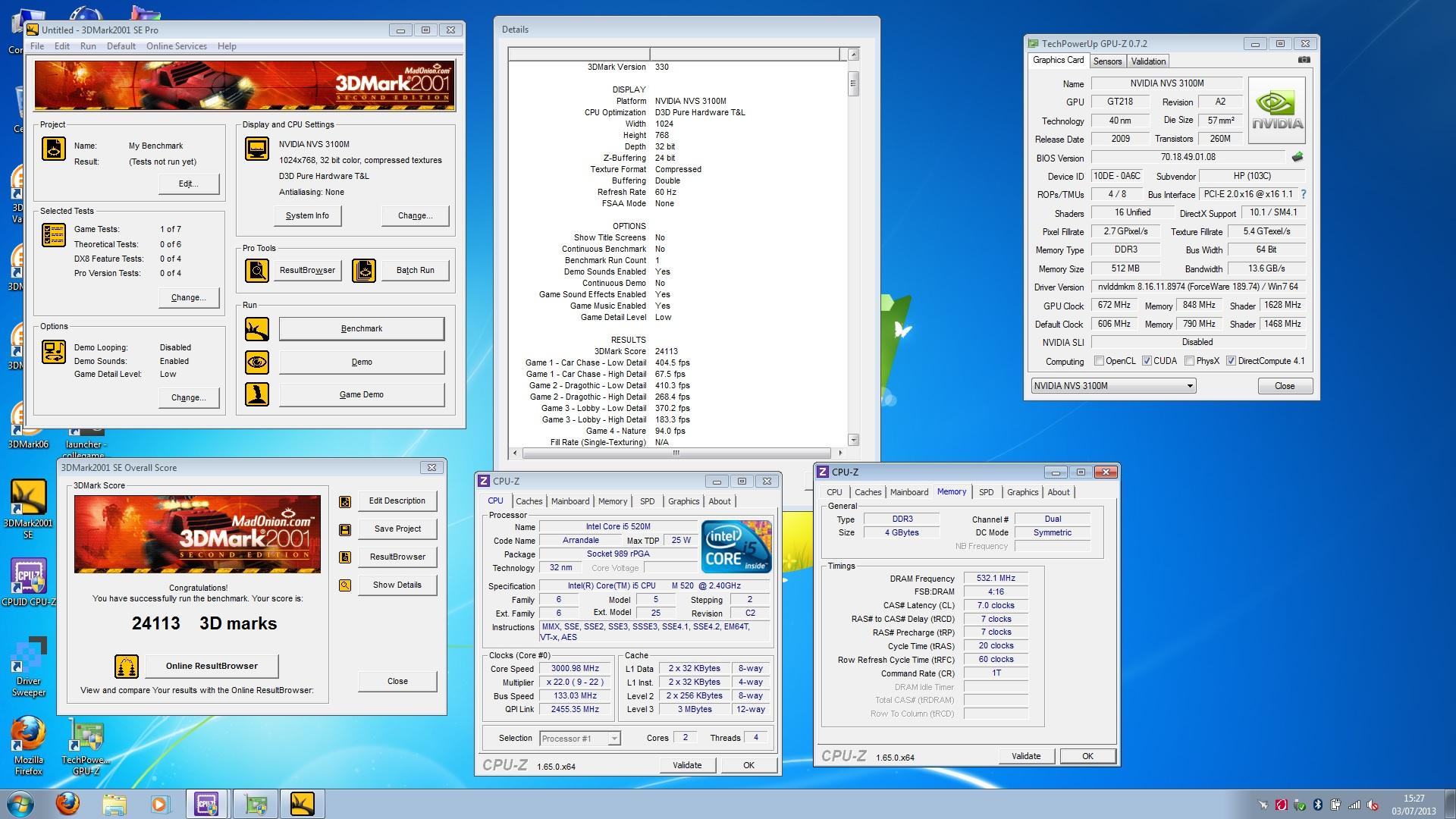The height and width of the screenshot is (819, 1456).
Task: Click the 3DMark06 desktop shortcut
Action: pos(28,427)
